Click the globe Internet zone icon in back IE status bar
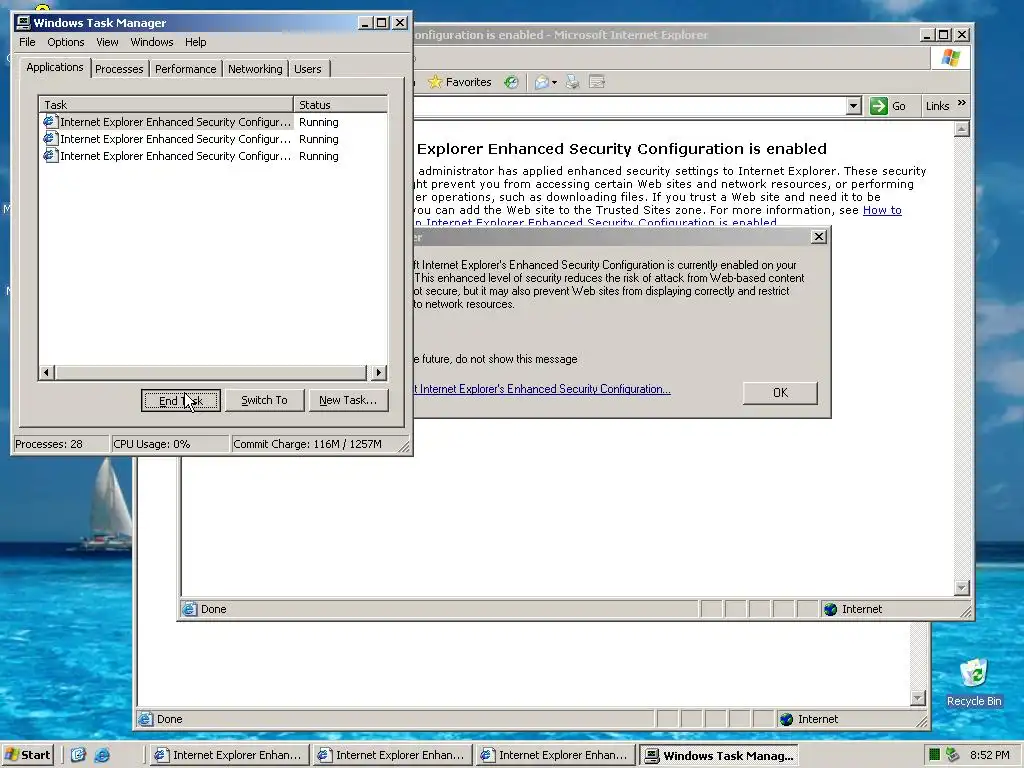The height and width of the screenshot is (768, 1024). pyautogui.click(x=786, y=720)
